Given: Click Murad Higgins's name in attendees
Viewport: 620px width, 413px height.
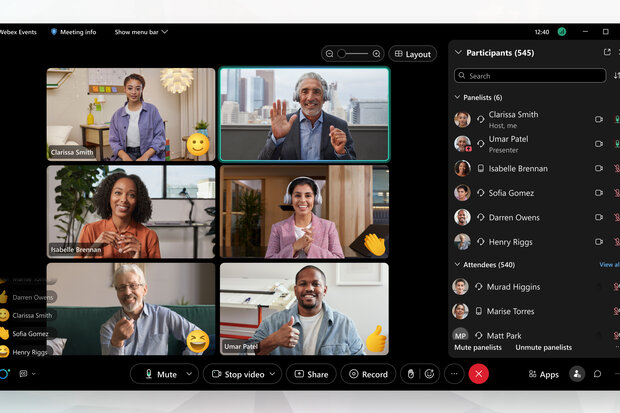Looking at the screenshot, I should tap(513, 287).
